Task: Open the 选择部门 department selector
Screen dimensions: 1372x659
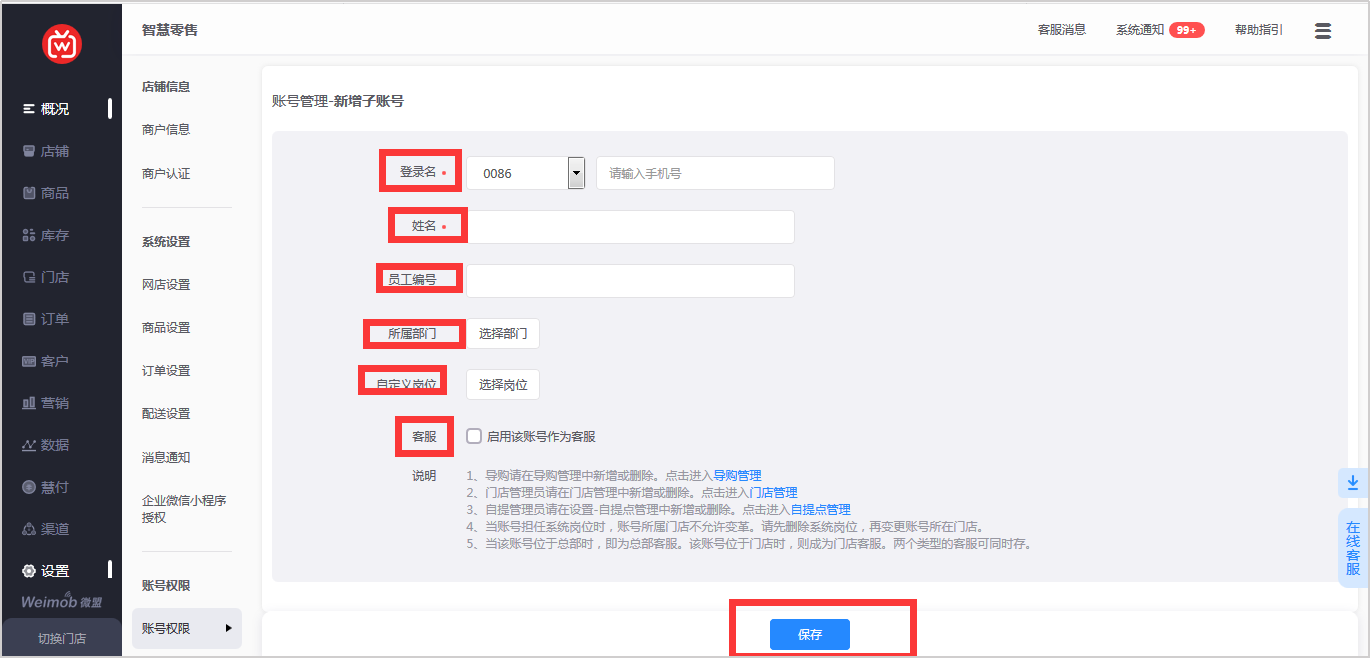Action: 503,333
